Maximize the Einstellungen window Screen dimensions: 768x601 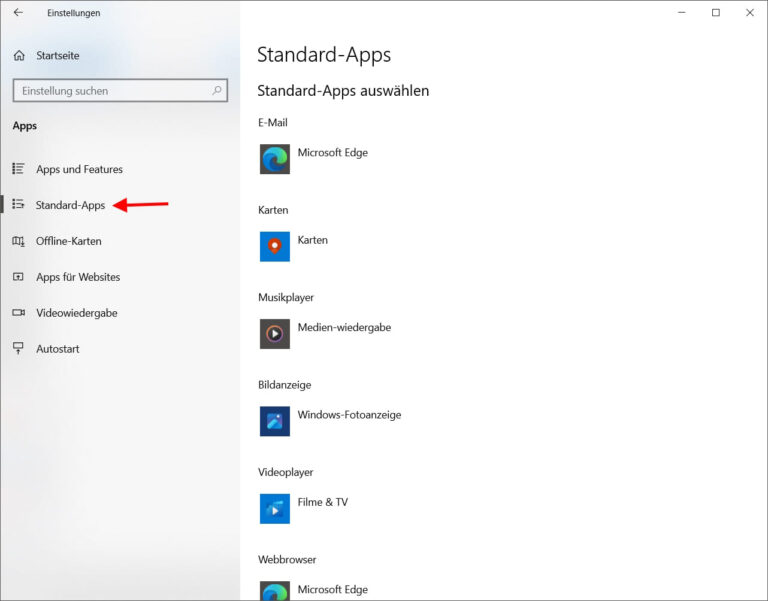pos(716,13)
